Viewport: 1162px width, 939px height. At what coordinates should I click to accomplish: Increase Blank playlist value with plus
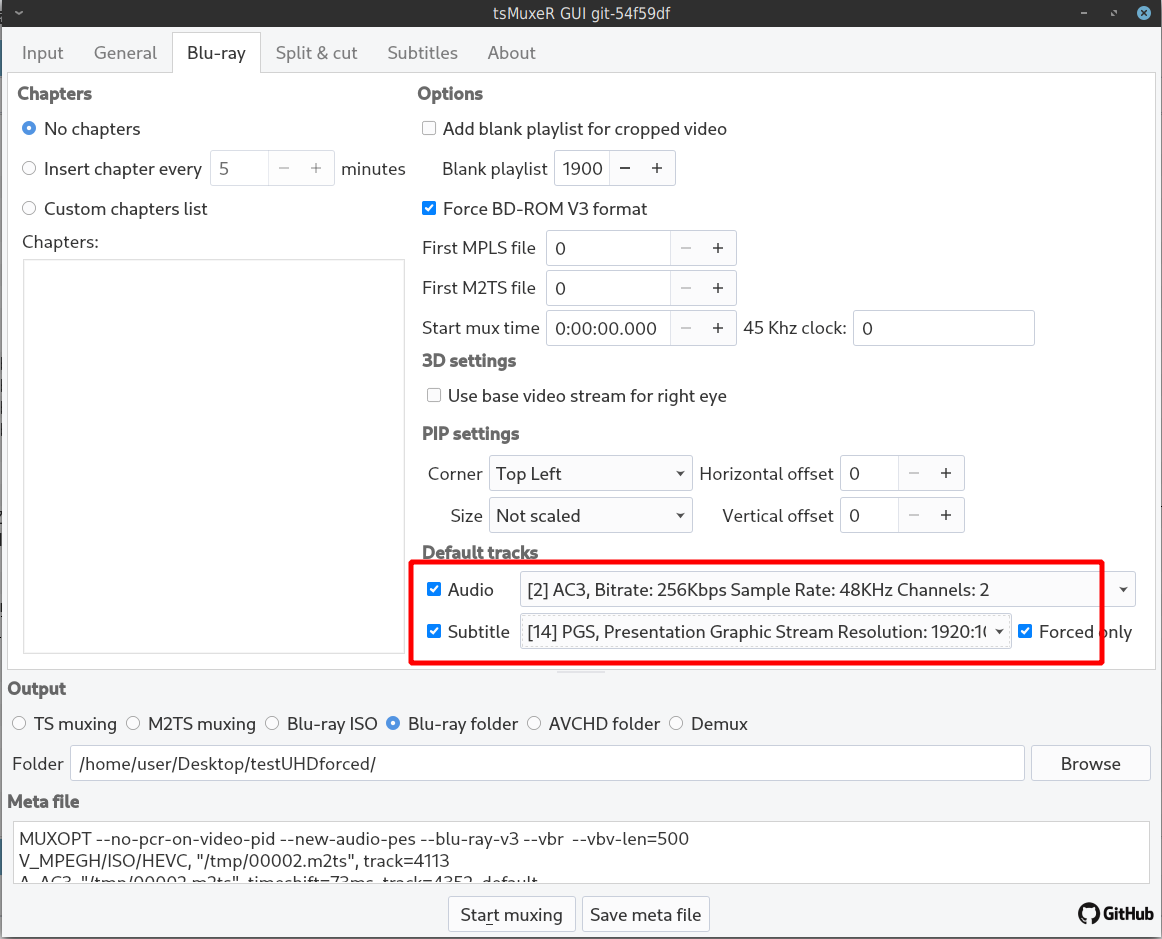(657, 168)
